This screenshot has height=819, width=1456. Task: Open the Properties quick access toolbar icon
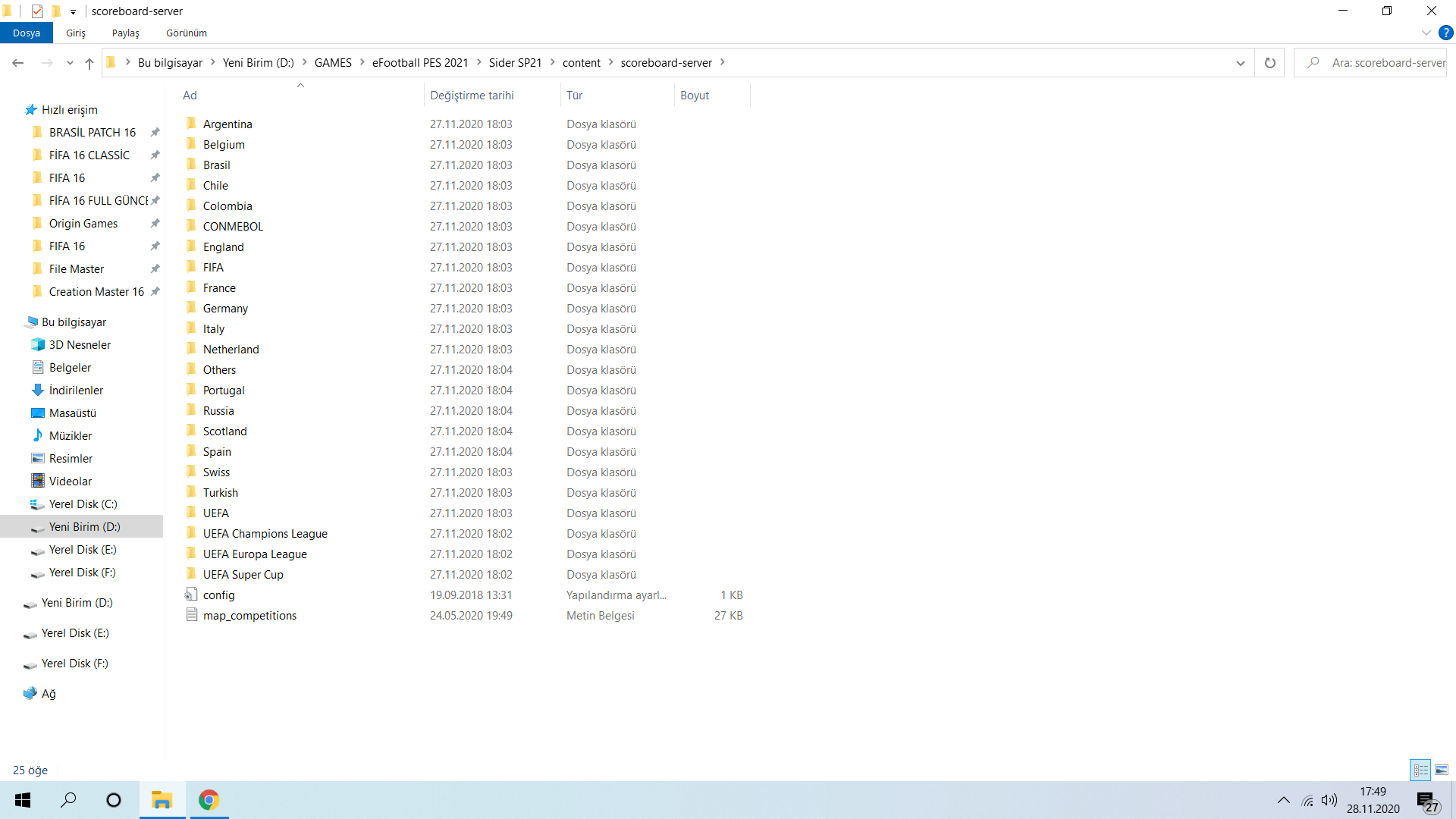pos(37,11)
